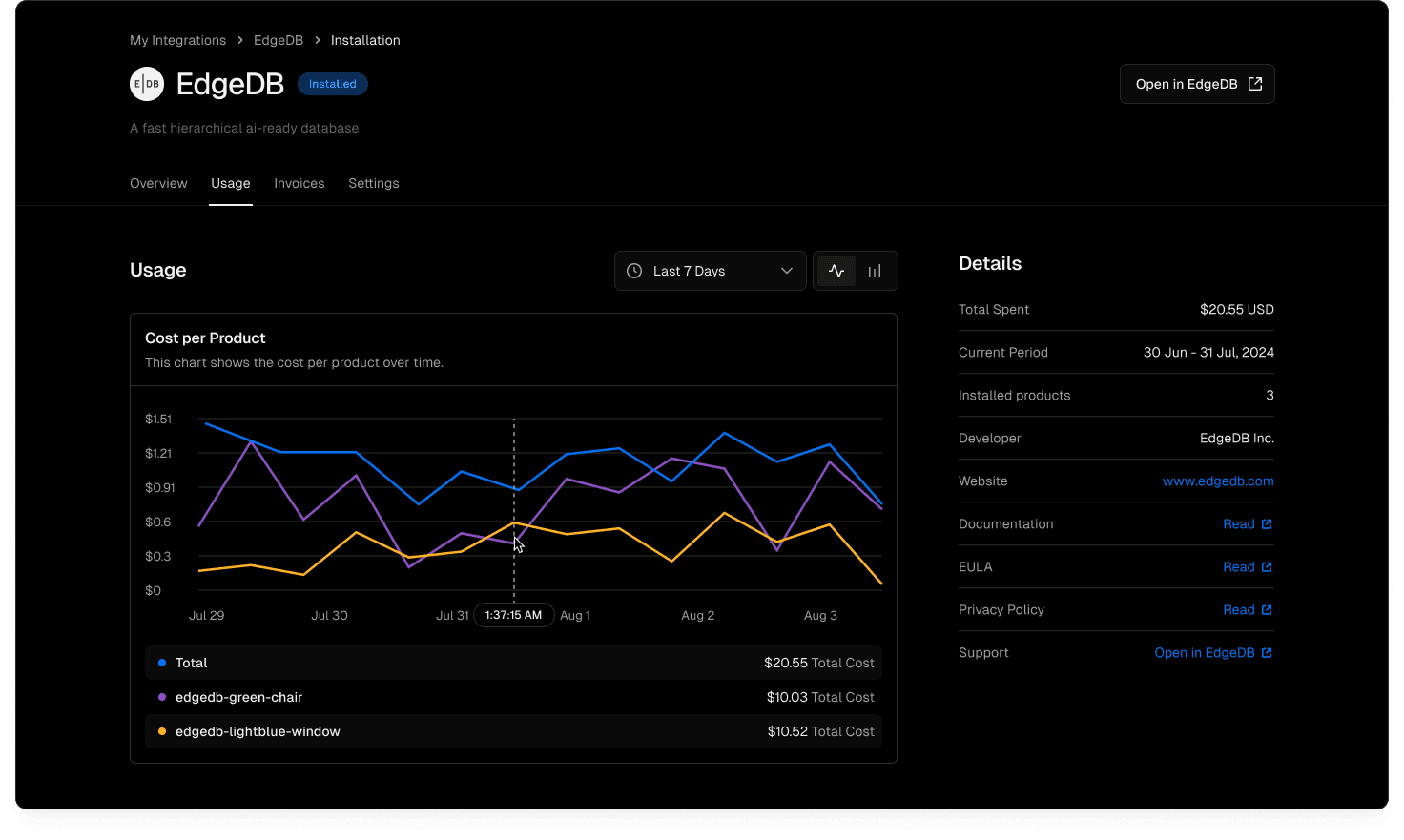
Task: Click external link icon beside Privacy Policy Read
Action: click(x=1267, y=610)
